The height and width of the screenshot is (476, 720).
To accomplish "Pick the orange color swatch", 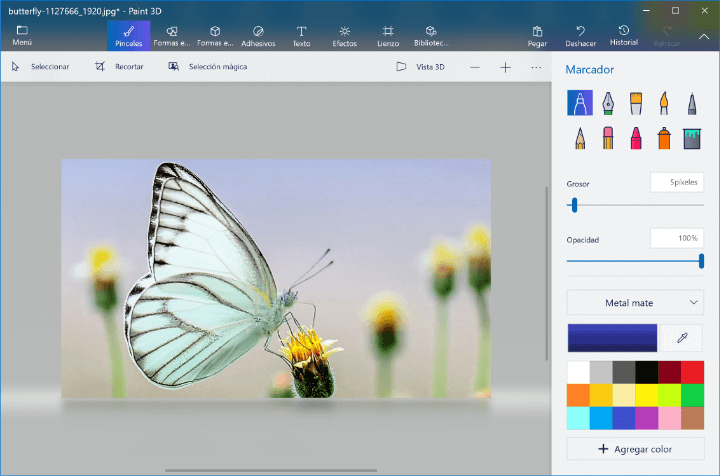I will 578,395.
